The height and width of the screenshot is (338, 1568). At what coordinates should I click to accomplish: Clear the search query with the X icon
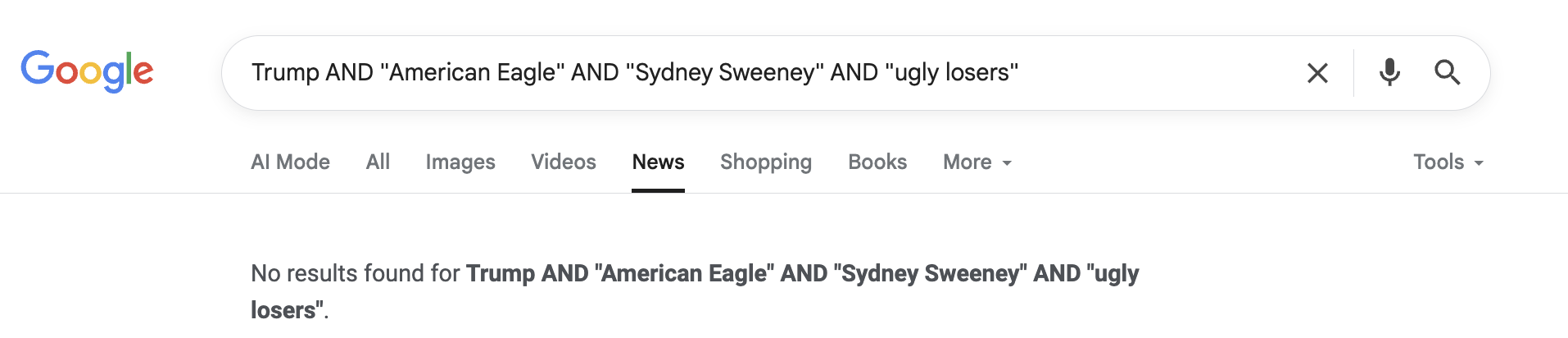click(1317, 73)
